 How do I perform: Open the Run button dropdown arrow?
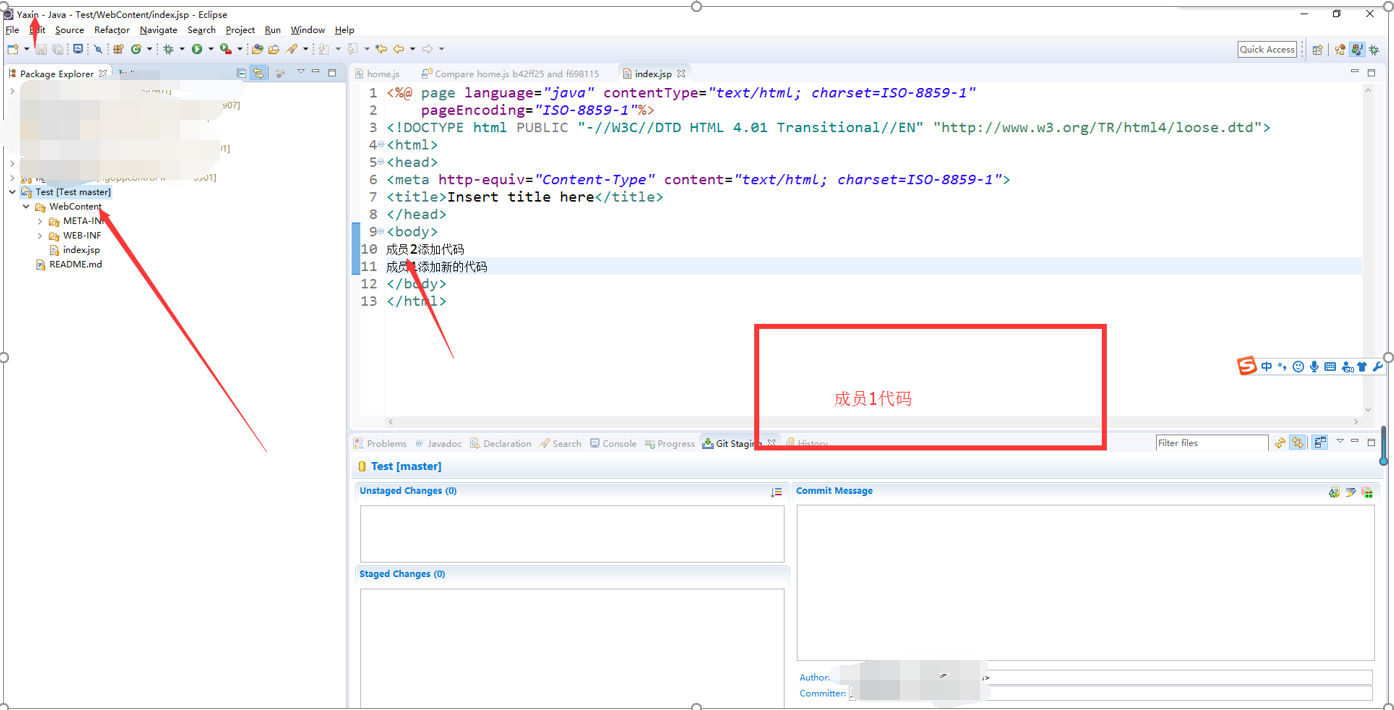[x=211, y=49]
